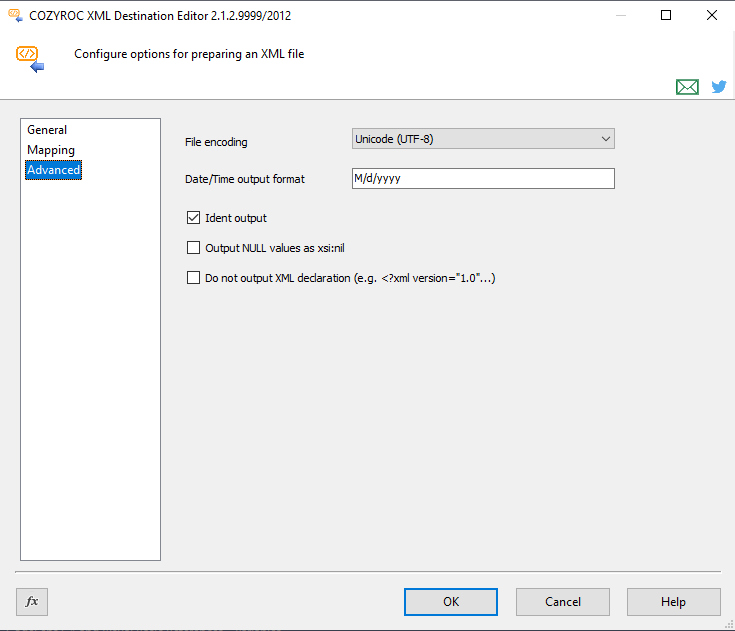This screenshot has height=631, width=735.
Task: Uncheck the Ident output checkbox
Action: tap(193, 218)
